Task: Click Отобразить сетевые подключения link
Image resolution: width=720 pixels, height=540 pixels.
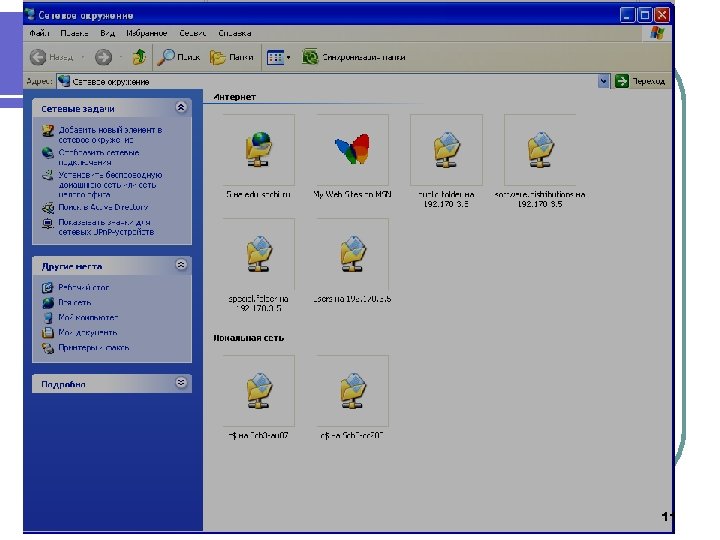Action: (x=99, y=157)
